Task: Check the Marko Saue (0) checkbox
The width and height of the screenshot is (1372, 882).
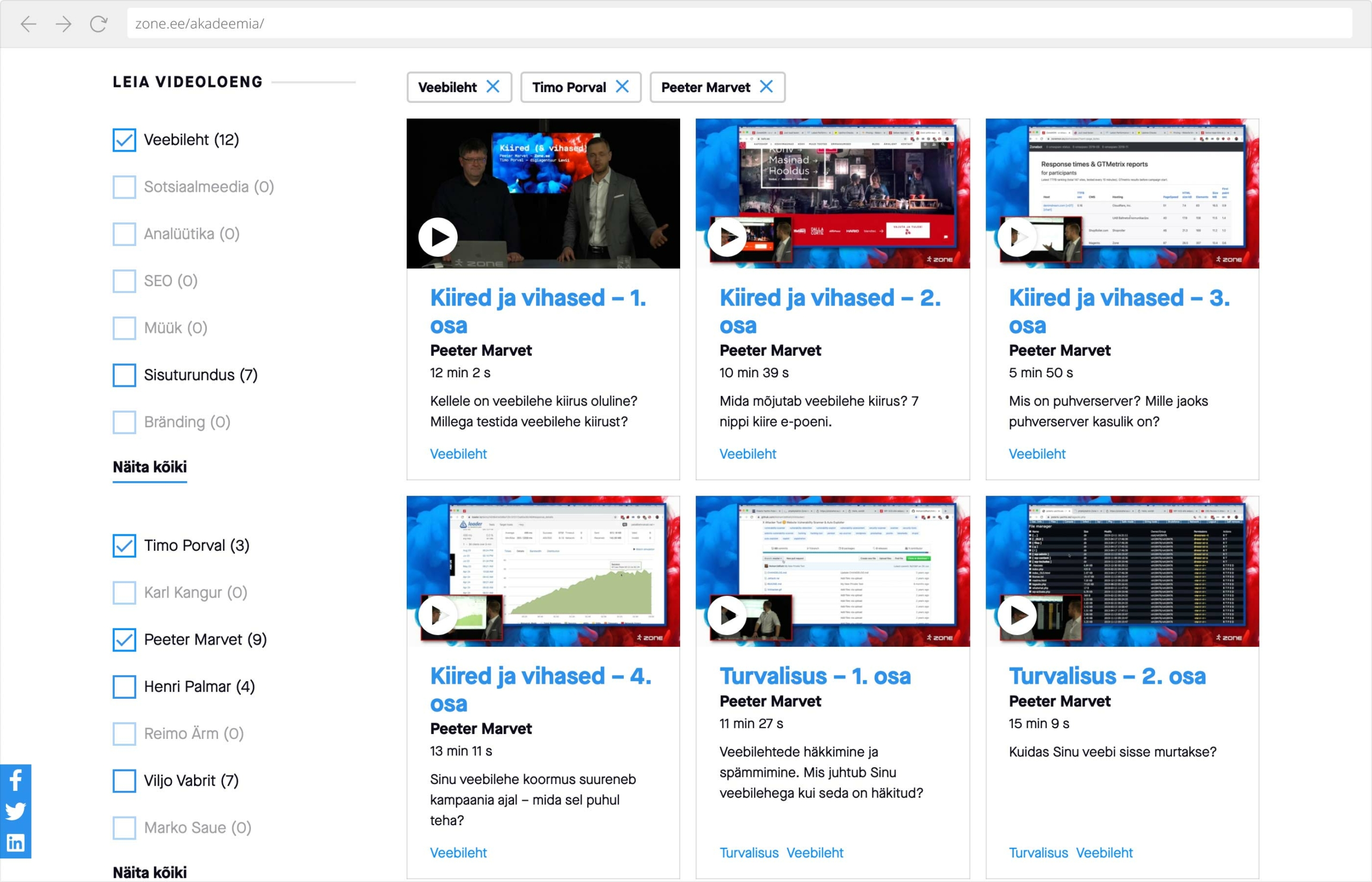Action: click(124, 827)
